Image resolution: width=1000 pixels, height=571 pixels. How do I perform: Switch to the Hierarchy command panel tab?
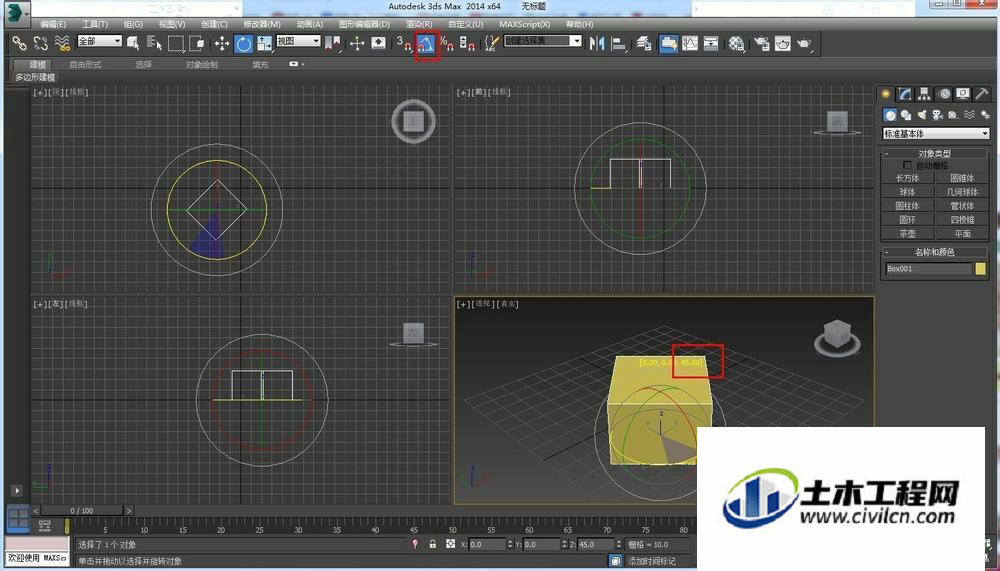924,94
